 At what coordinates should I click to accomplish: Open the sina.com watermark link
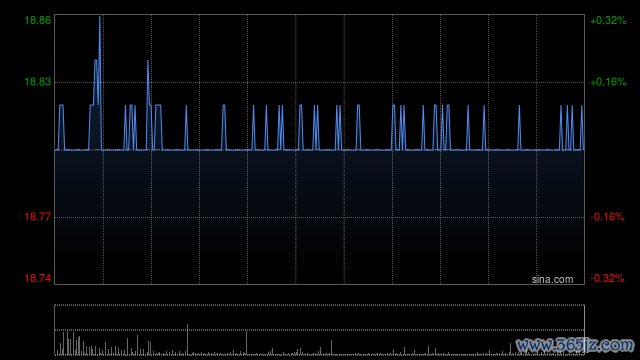tap(552, 279)
